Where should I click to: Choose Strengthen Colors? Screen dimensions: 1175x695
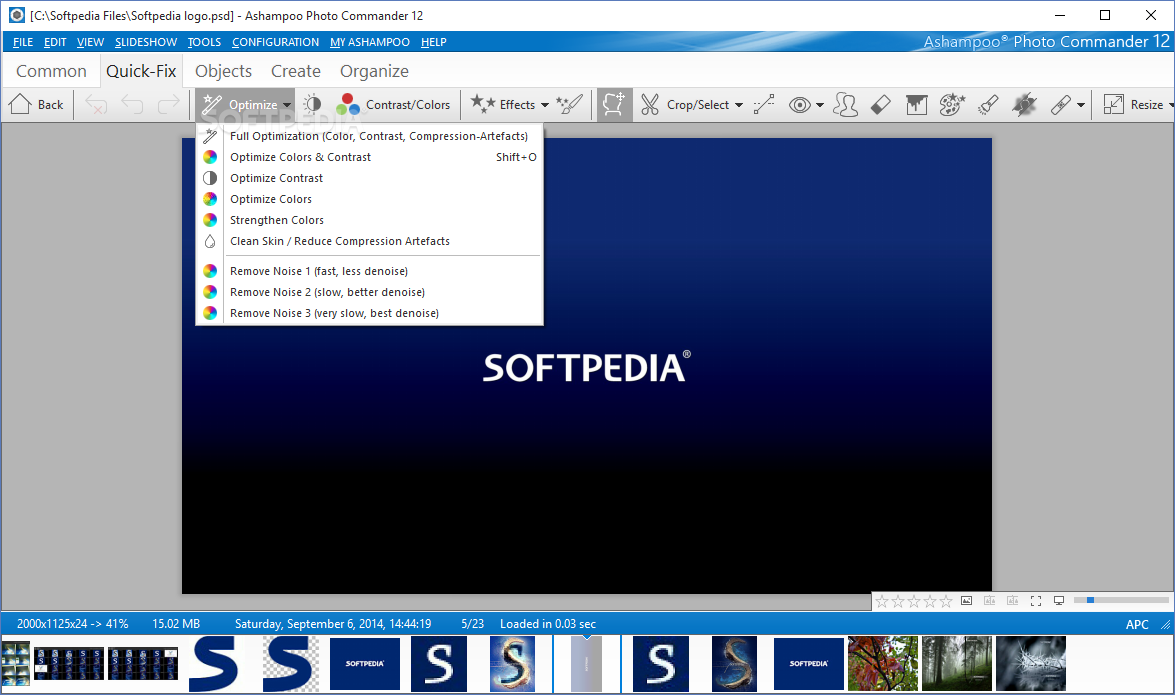click(369, 220)
